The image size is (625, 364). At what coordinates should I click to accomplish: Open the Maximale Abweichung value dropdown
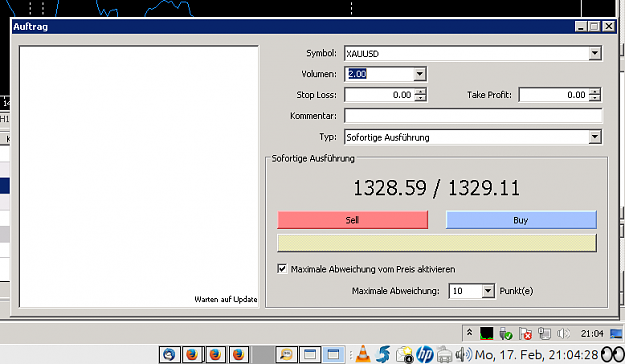488,291
